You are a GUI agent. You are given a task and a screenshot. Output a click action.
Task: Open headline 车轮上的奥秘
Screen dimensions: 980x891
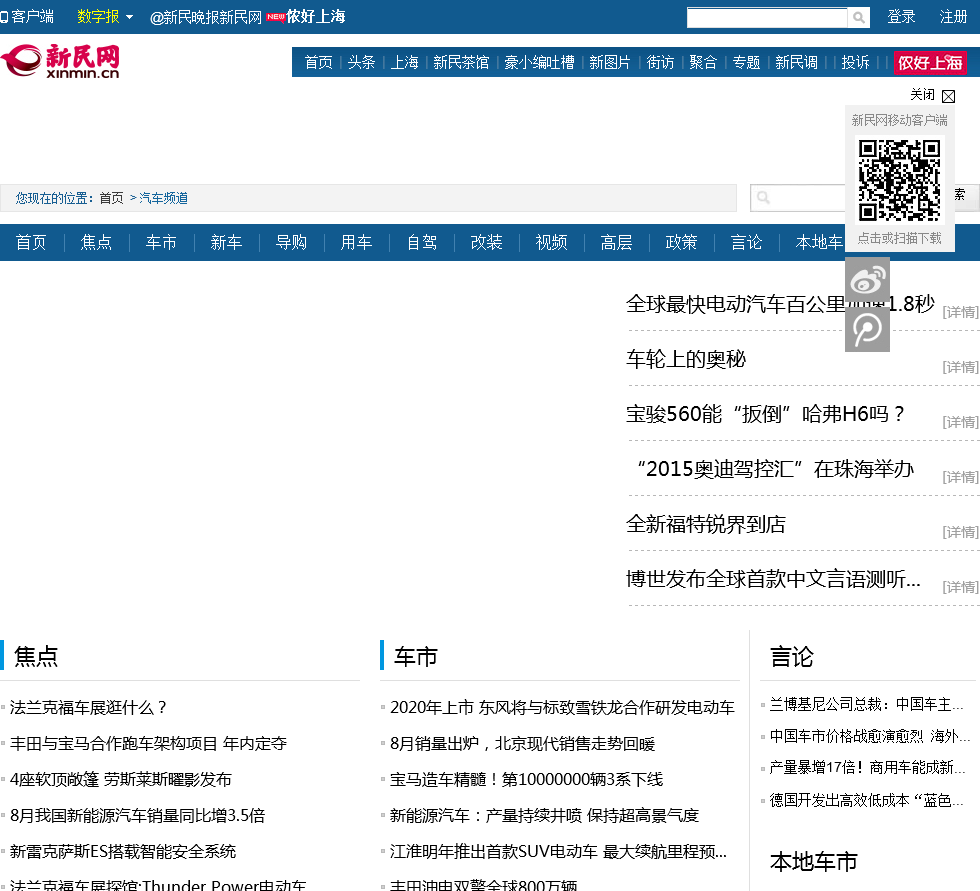tap(686, 359)
